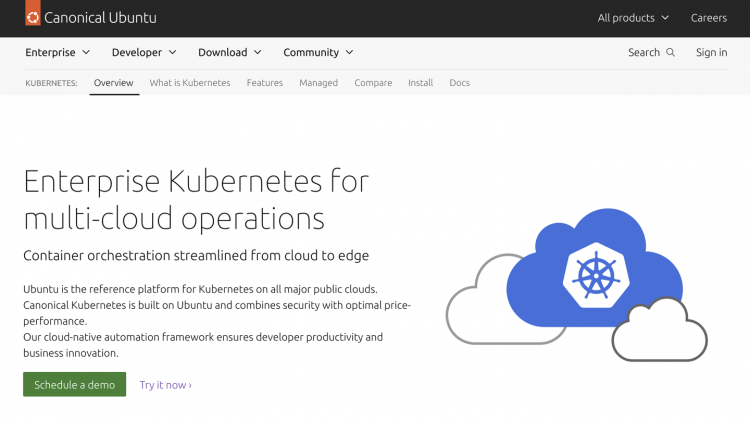
Task: Click the Enterprise Kubernetes headline
Action: [196, 199]
